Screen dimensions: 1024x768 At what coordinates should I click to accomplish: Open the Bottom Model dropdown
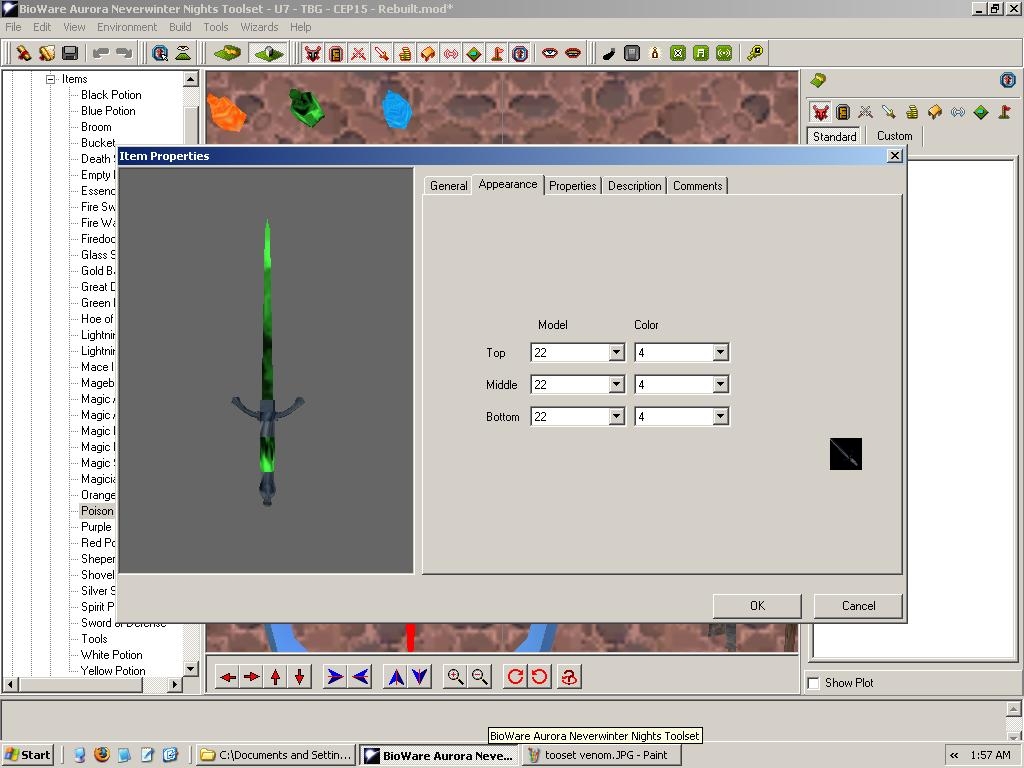coord(616,417)
